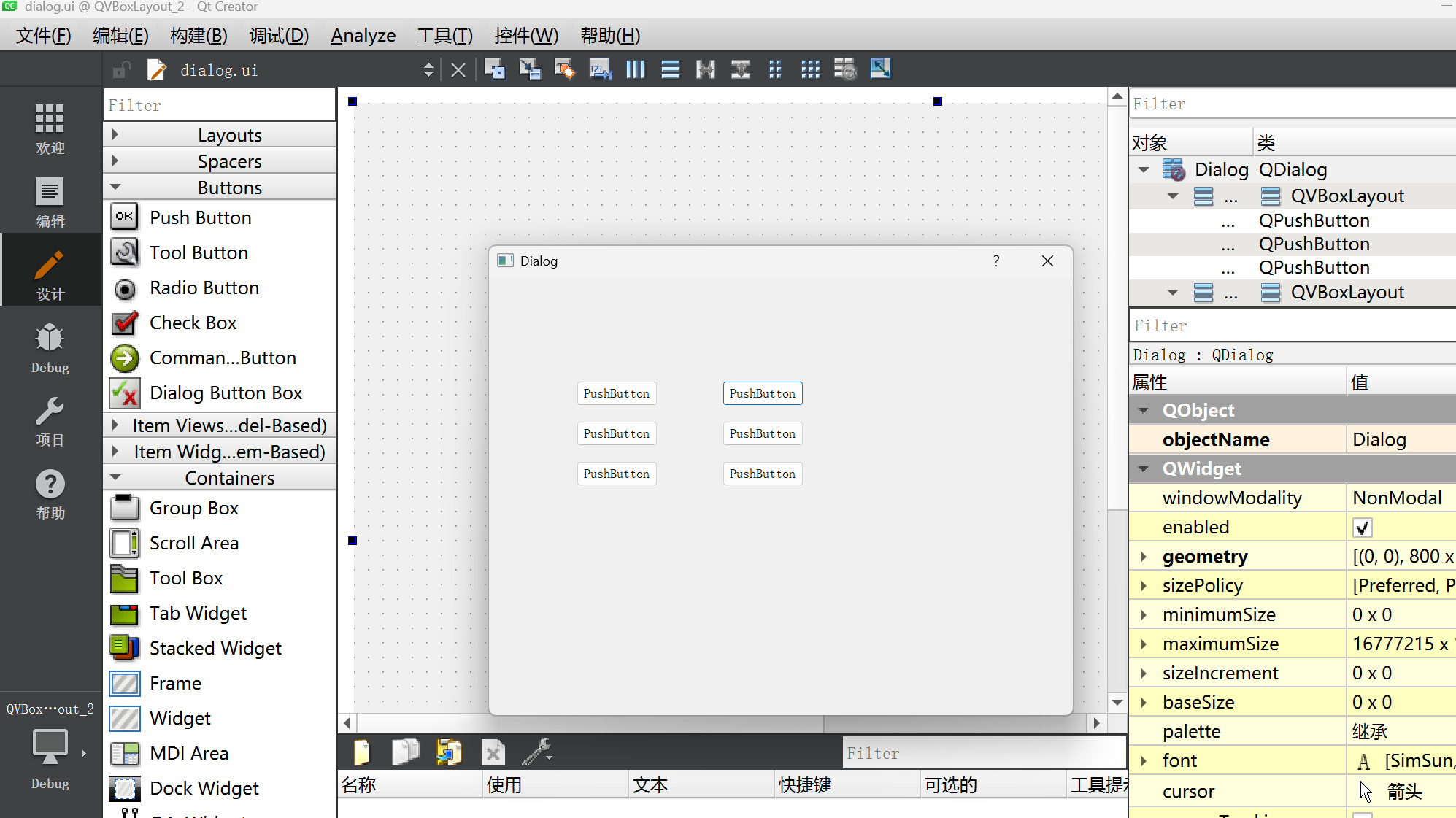
Task: Collapse the Dialog tree node
Action: (1144, 169)
